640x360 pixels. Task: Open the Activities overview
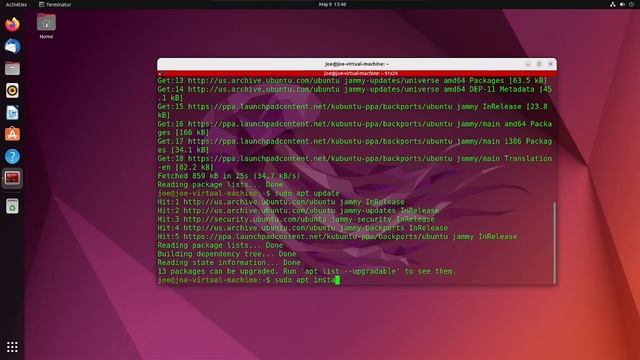16,4
